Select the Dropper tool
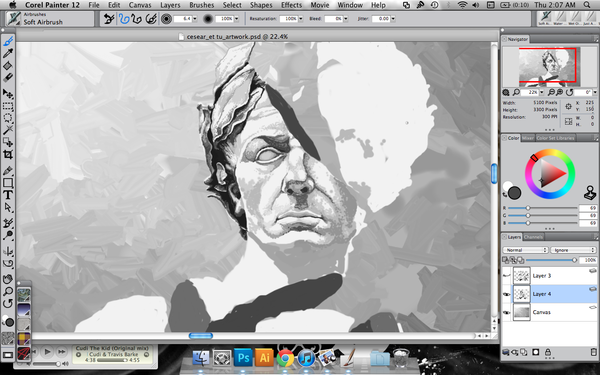 click(x=8, y=53)
